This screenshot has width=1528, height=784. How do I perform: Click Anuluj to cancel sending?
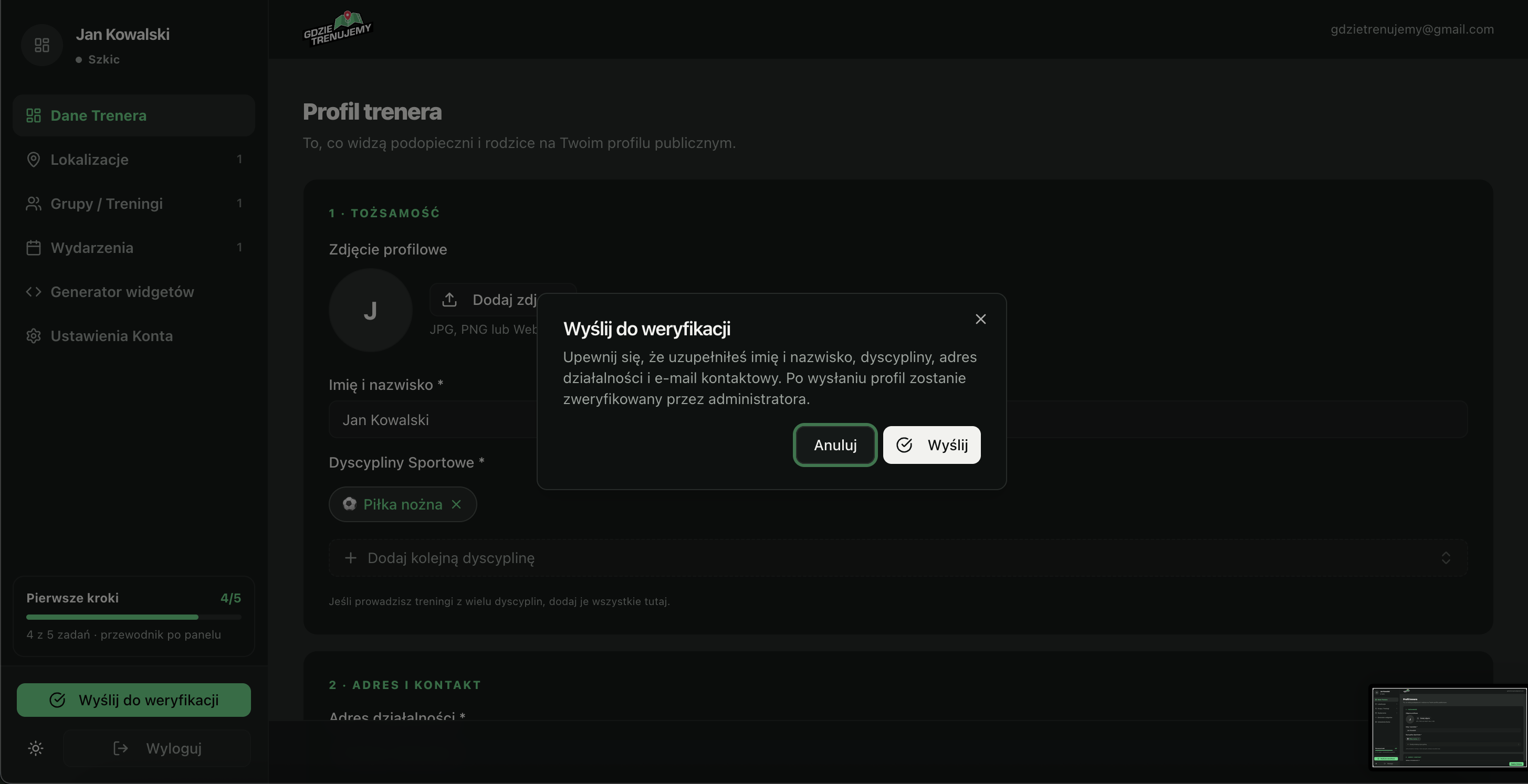click(835, 445)
